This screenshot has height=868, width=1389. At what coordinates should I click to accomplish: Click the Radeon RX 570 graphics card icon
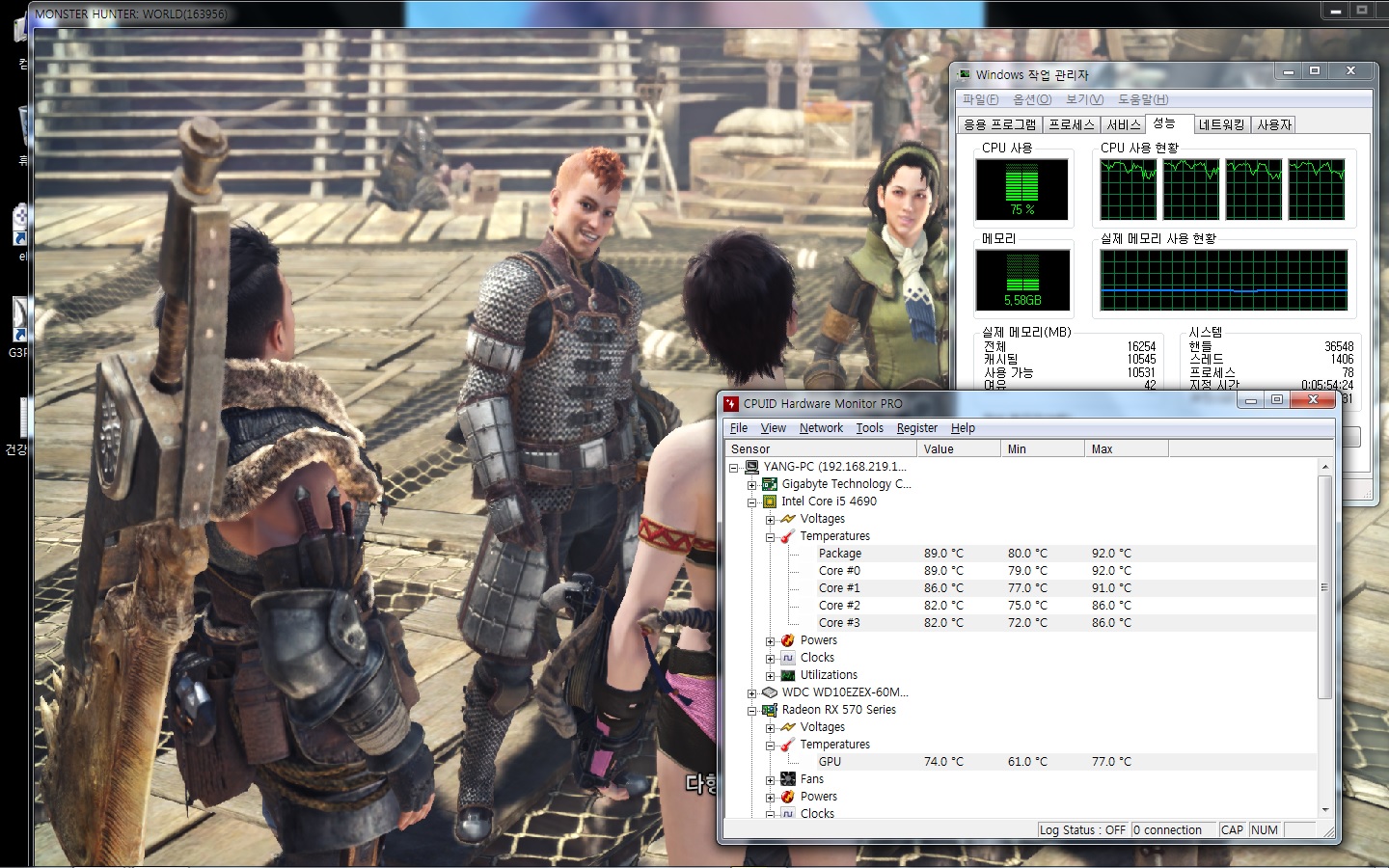(770, 710)
